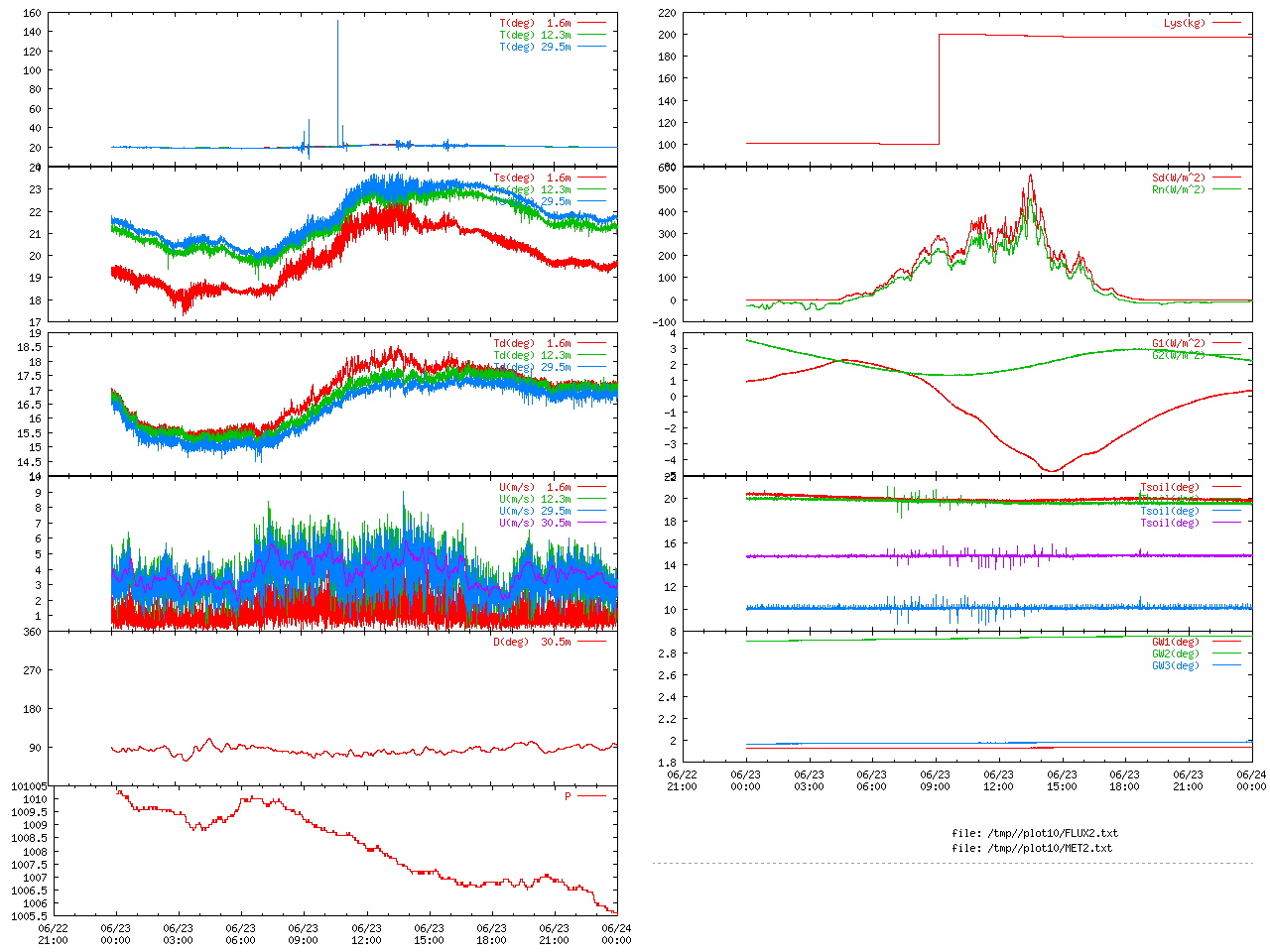Click the '160' tick on the temperature axis

pos(32,13)
